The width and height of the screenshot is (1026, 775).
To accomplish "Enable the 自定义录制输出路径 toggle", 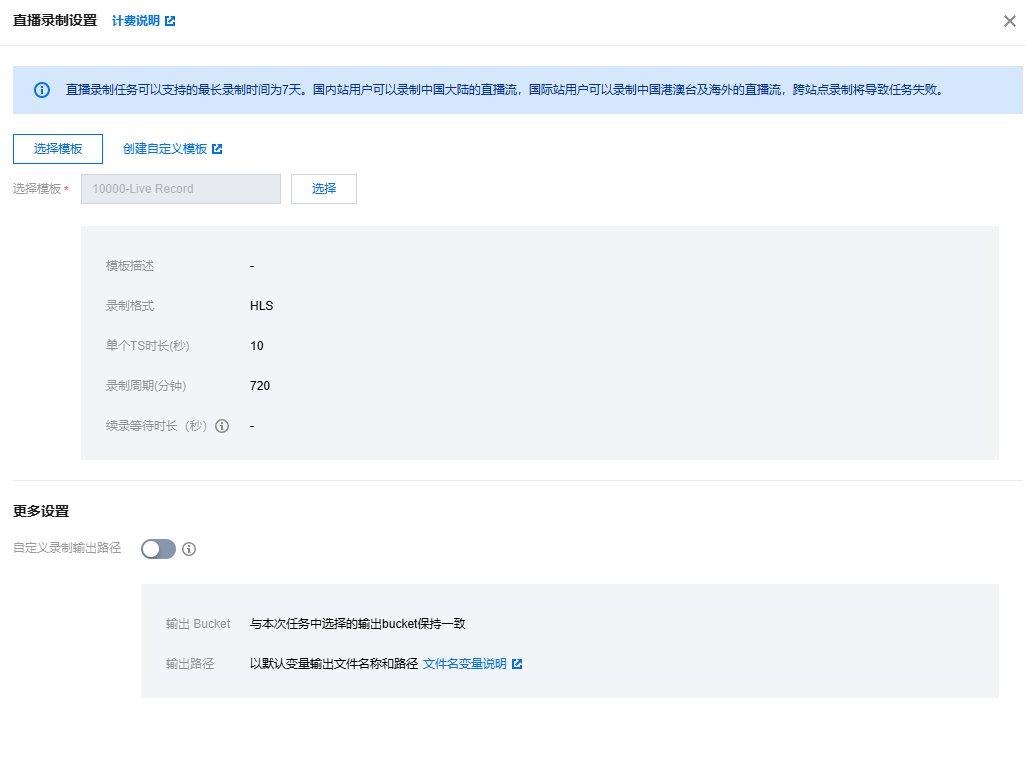I will click(158, 549).
